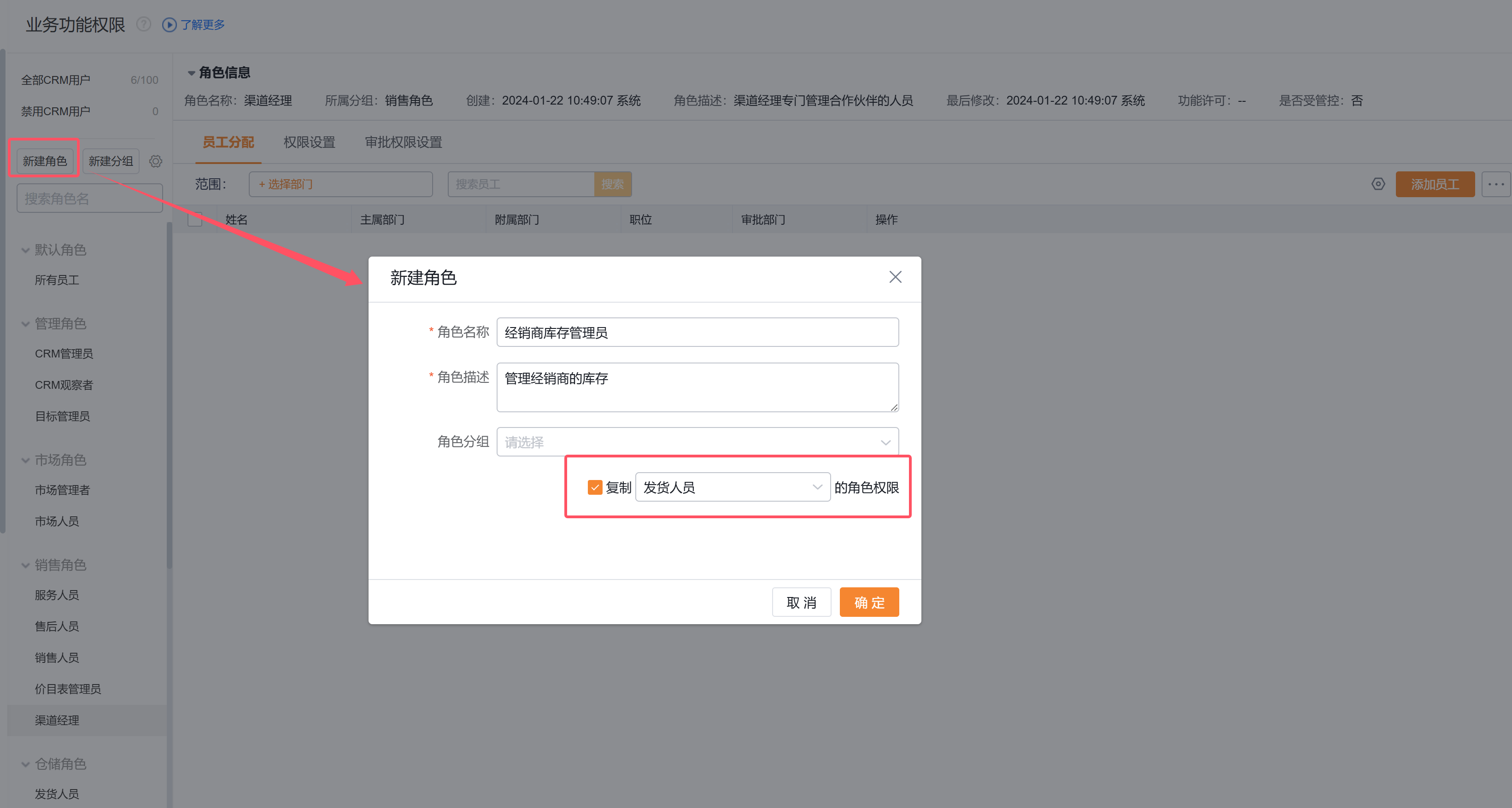Open role settings gear next to 新建分组
Image resolution: width=1512 pixels, height=808 pixels.
(156, 161)
